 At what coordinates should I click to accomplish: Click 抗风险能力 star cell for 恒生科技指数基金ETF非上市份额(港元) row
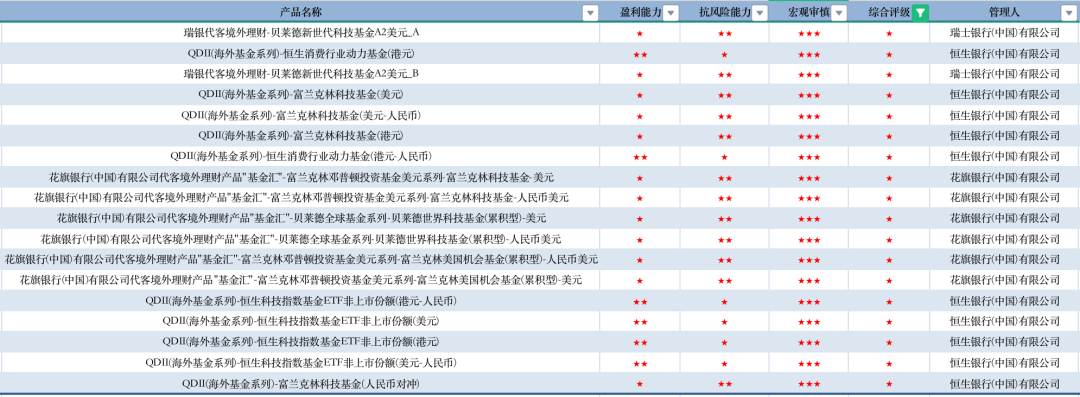(725, 342)
